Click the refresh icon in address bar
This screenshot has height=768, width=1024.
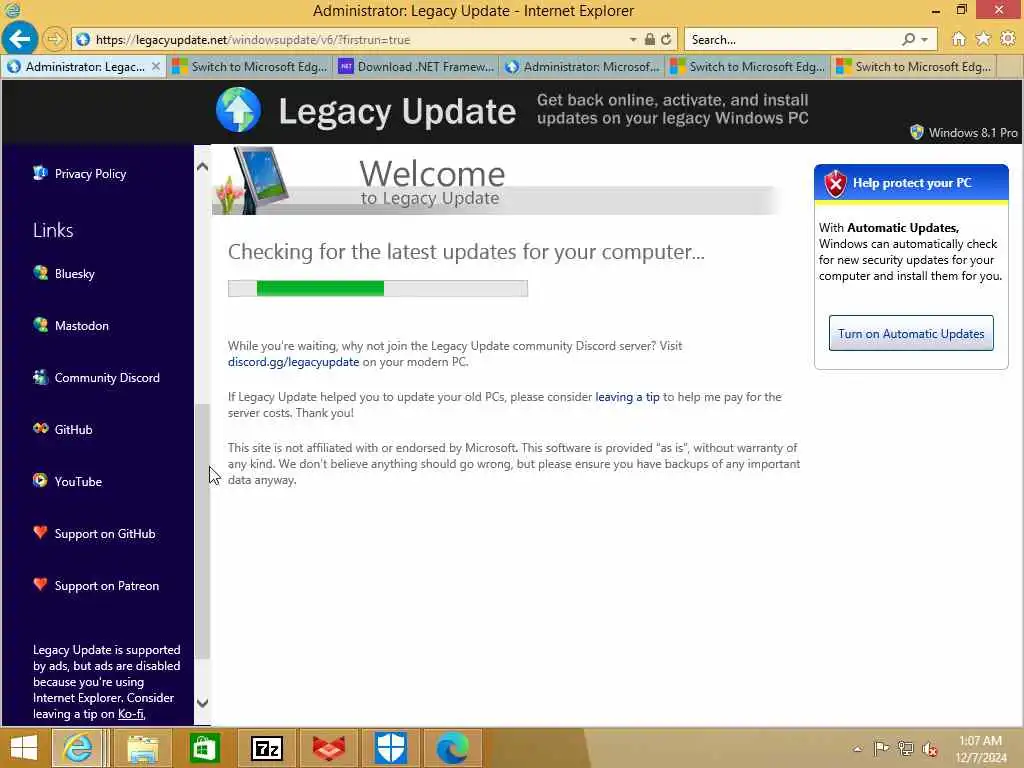[x=666, y=40]
